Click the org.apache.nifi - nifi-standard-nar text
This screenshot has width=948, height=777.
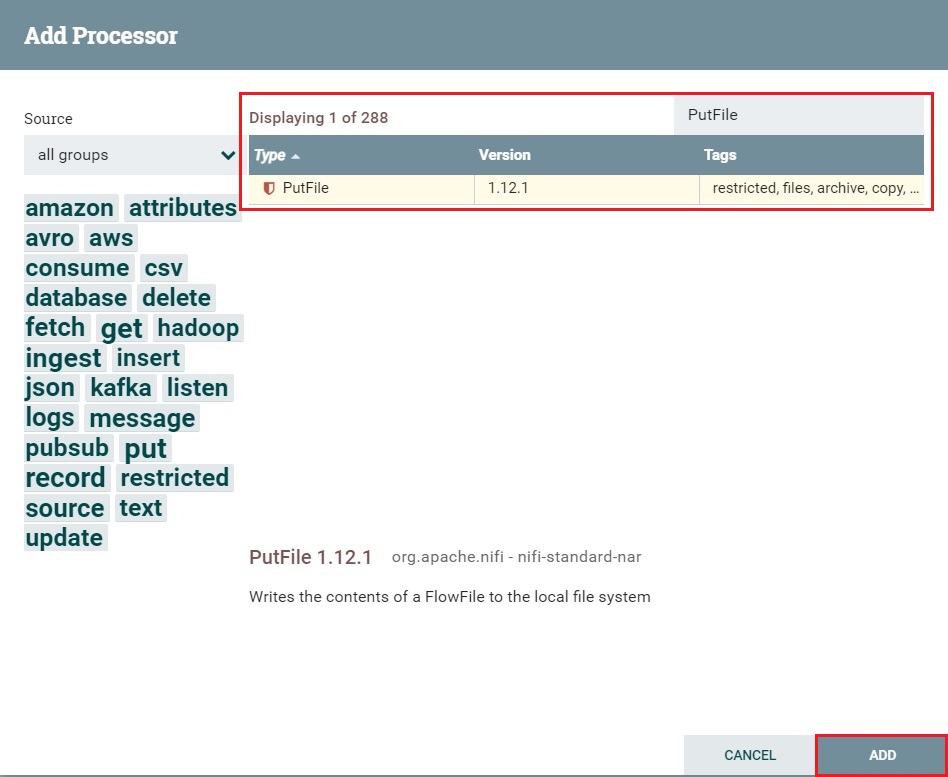coord(516,557)
